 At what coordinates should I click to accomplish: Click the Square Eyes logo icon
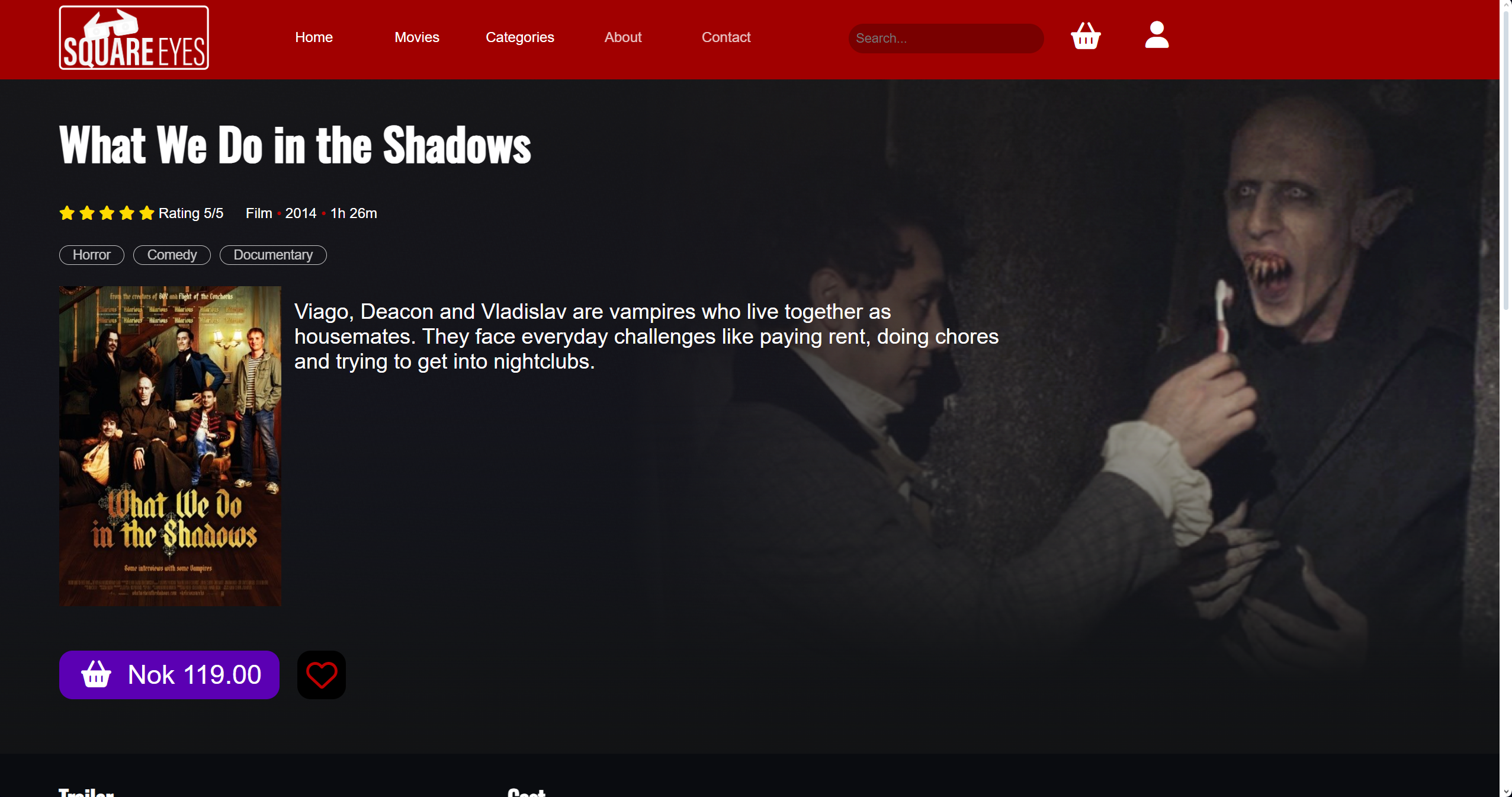134,37
